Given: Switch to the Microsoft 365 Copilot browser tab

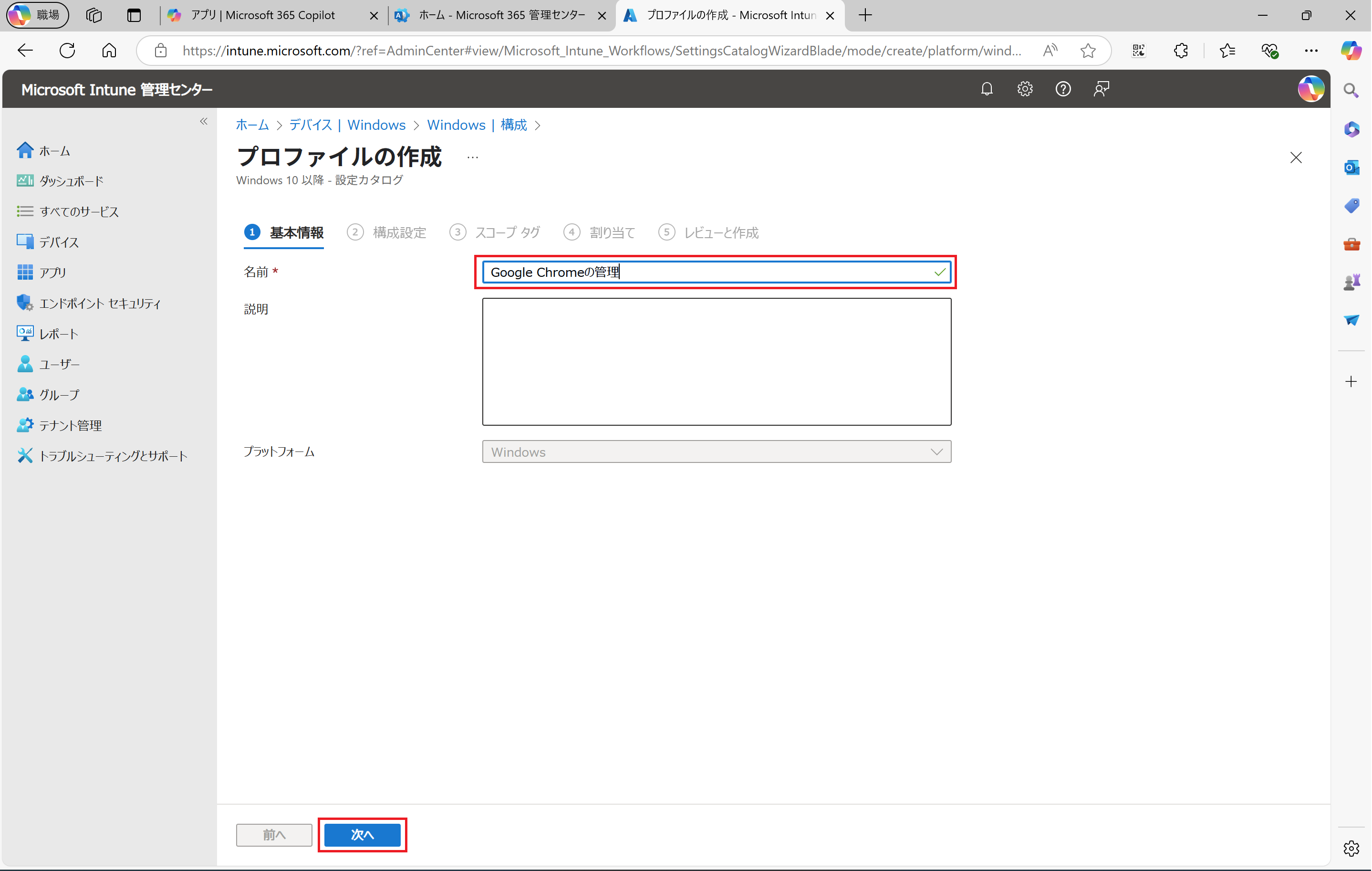Looking at the screenshot, I should pyautogui.click(x=263, y=15).
